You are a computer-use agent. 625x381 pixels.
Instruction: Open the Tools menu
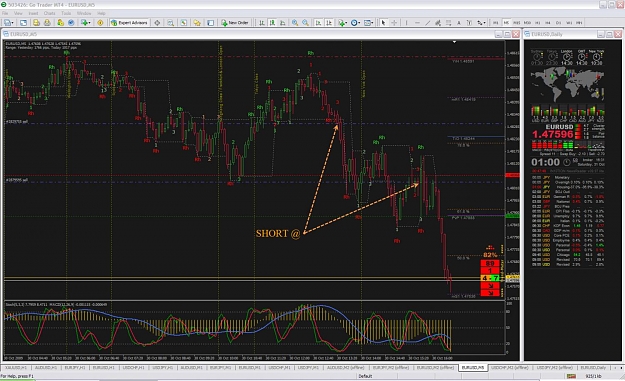click(66, 13)
